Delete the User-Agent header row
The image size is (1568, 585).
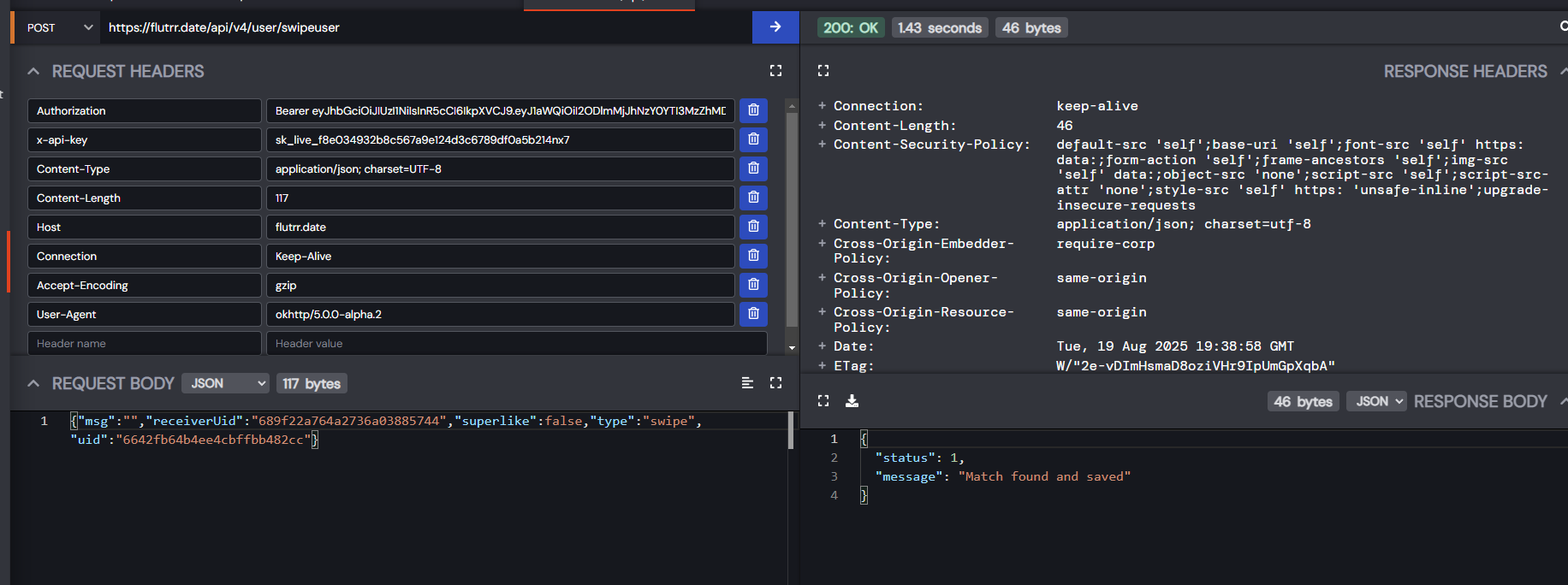coord(753,314)
